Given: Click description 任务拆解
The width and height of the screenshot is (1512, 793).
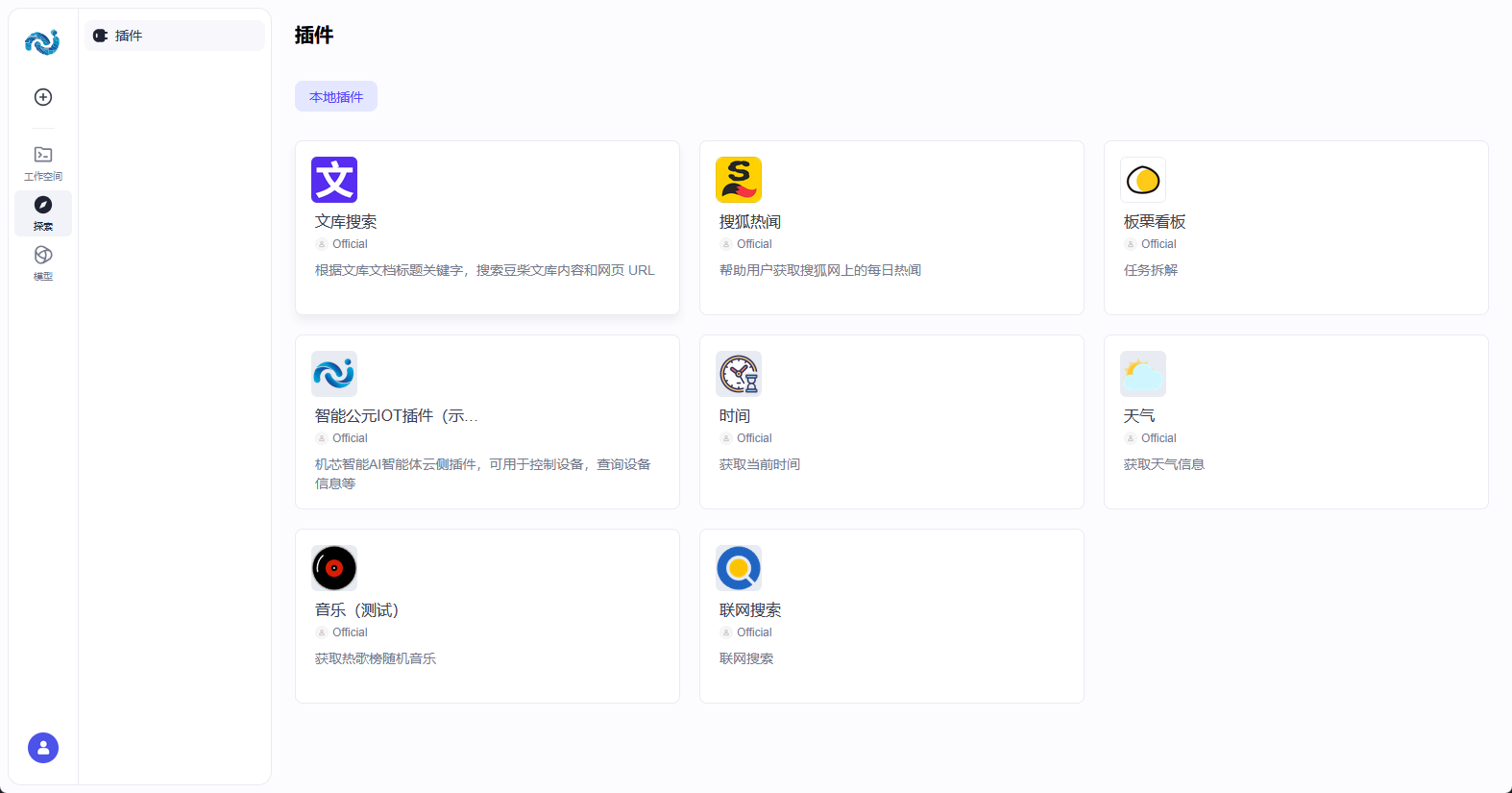Looking at the screenshot, I should tap(1151, 270).
